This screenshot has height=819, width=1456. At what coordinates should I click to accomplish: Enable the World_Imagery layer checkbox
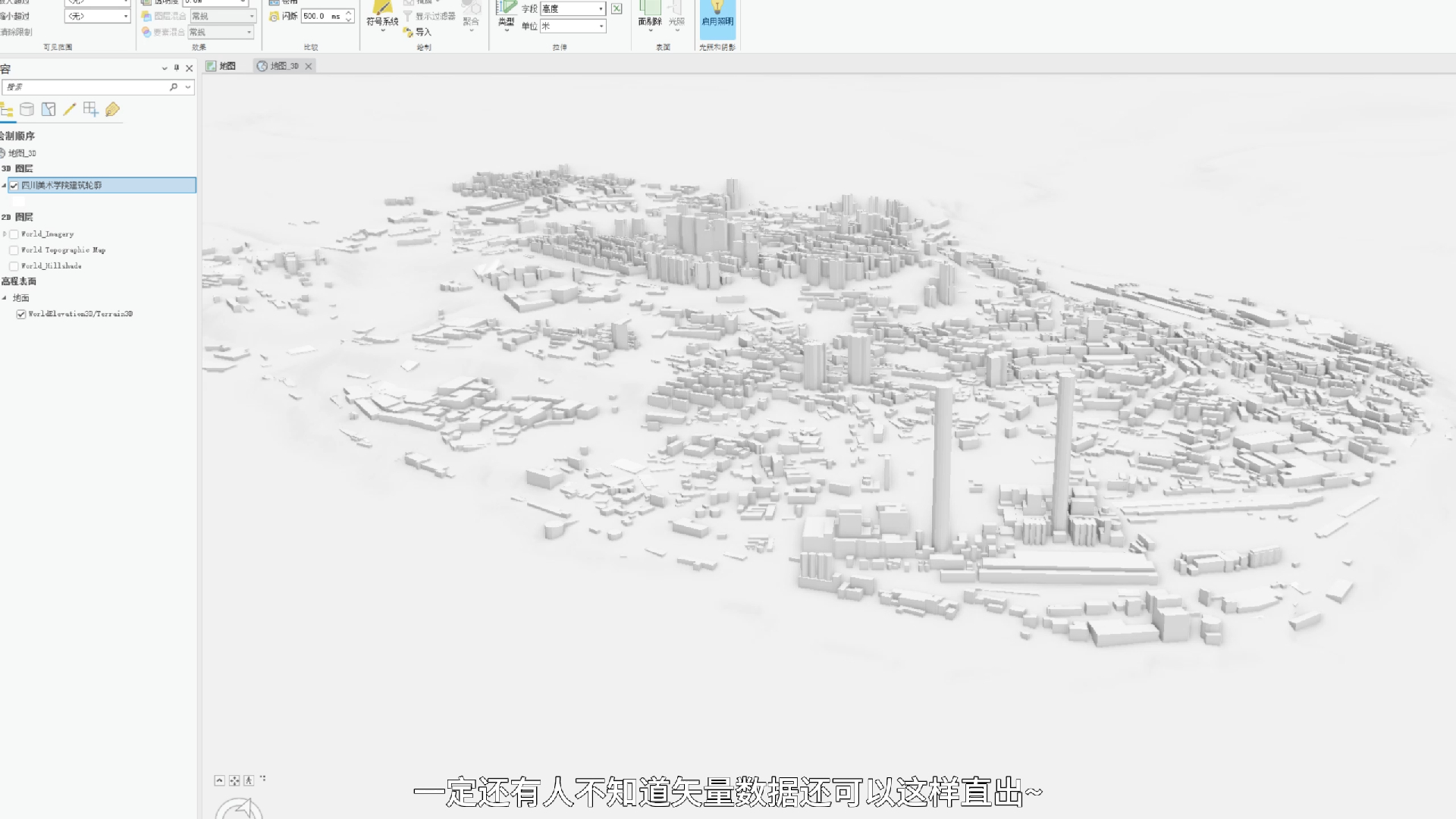(x=14, y=234)
